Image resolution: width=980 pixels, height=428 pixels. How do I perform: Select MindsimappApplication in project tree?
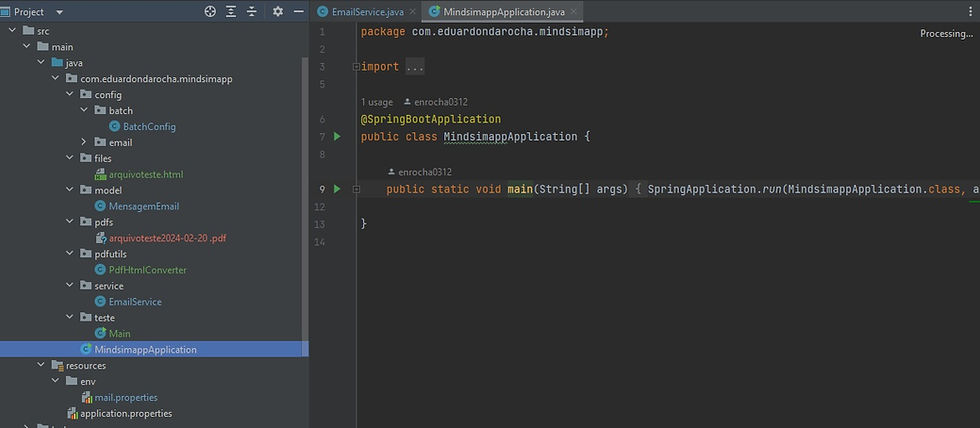point(146,349)
